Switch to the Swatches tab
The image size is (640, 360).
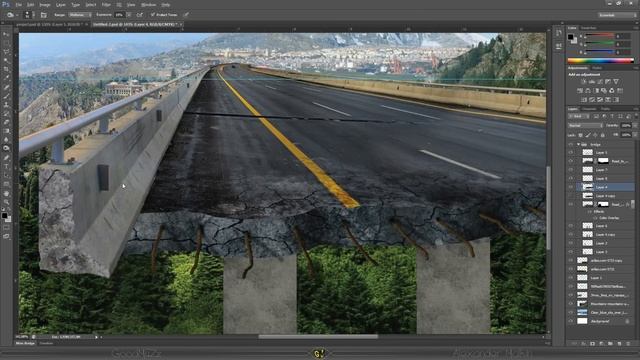point(589,28)
